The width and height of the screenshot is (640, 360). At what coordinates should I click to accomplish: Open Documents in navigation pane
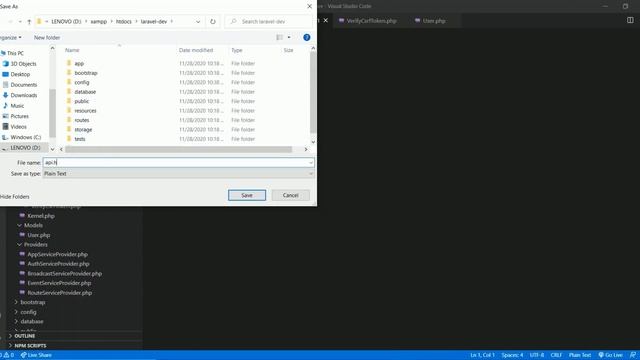[x=24, y=85]
